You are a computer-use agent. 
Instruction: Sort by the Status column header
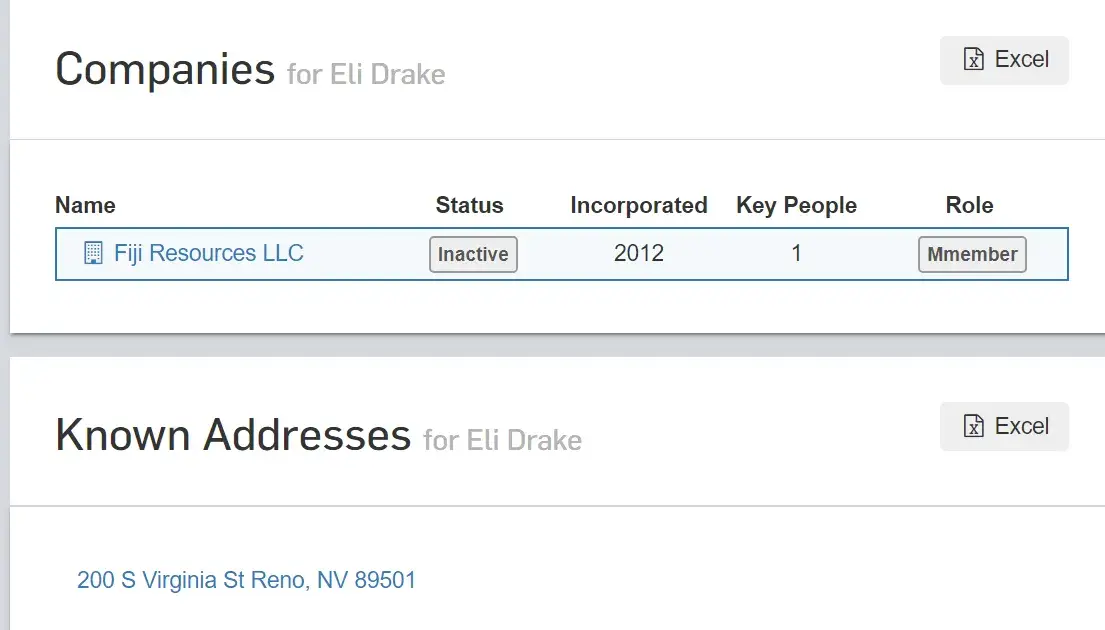[x=469, y=206]
